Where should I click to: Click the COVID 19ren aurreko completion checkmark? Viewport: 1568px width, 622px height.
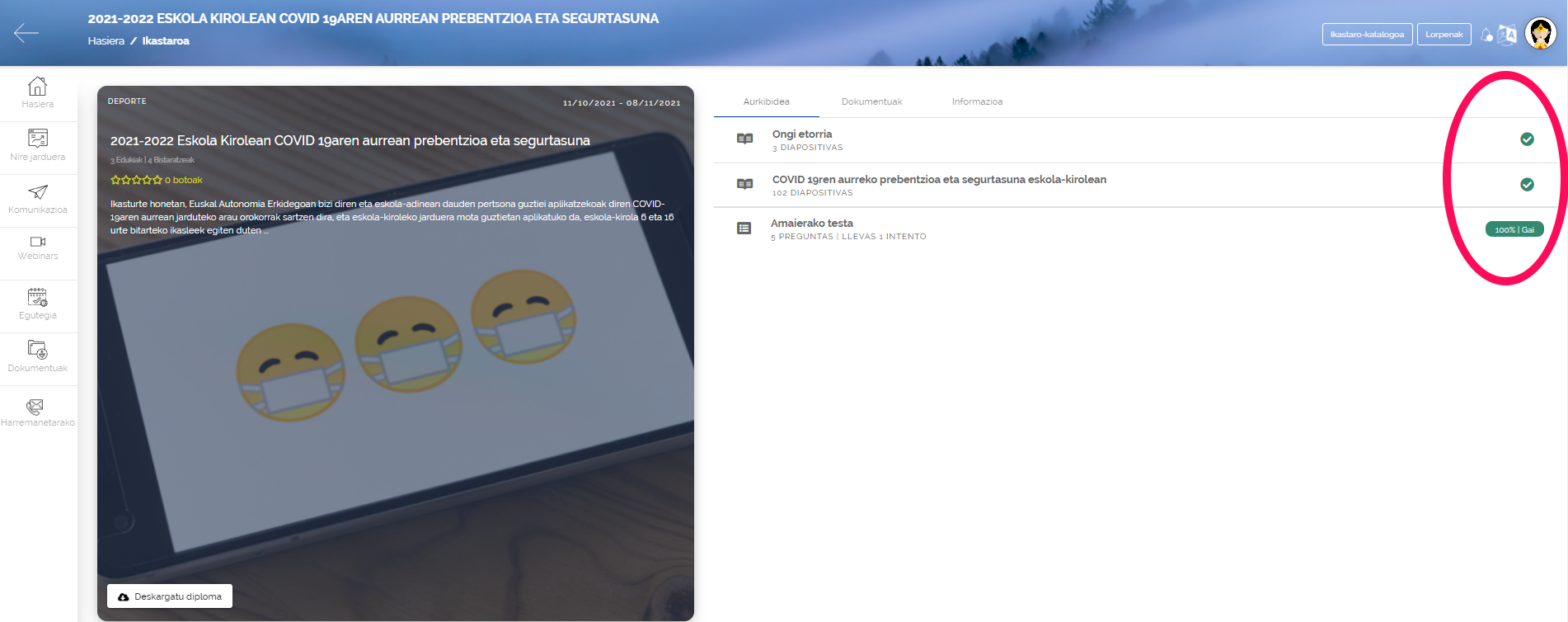pos(1527,185)
